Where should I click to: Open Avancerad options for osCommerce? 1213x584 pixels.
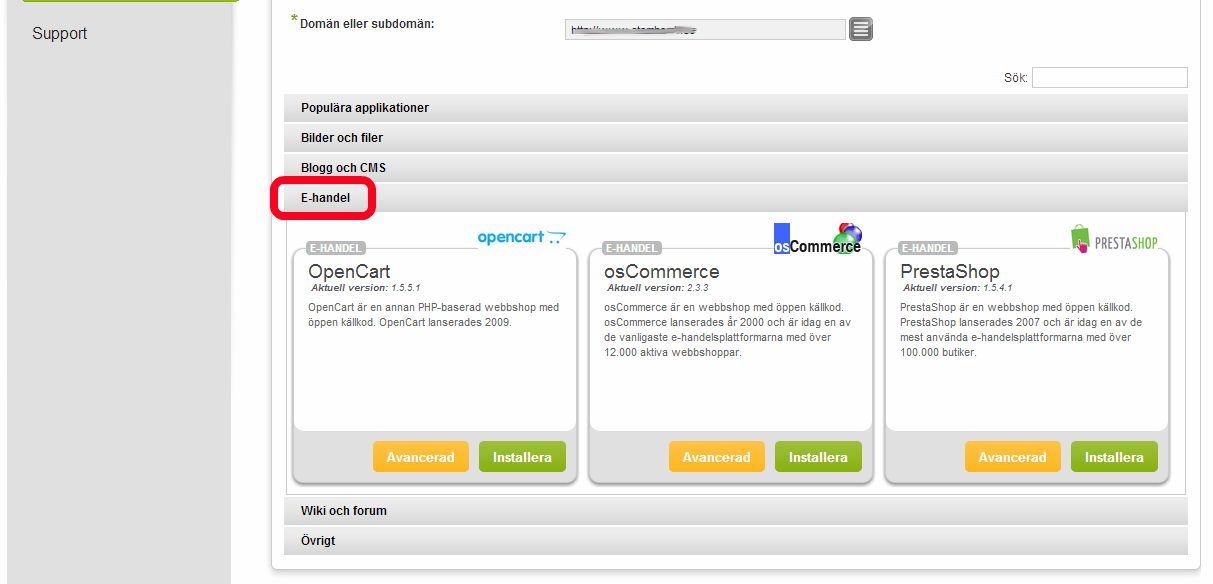tap(716, 457)
